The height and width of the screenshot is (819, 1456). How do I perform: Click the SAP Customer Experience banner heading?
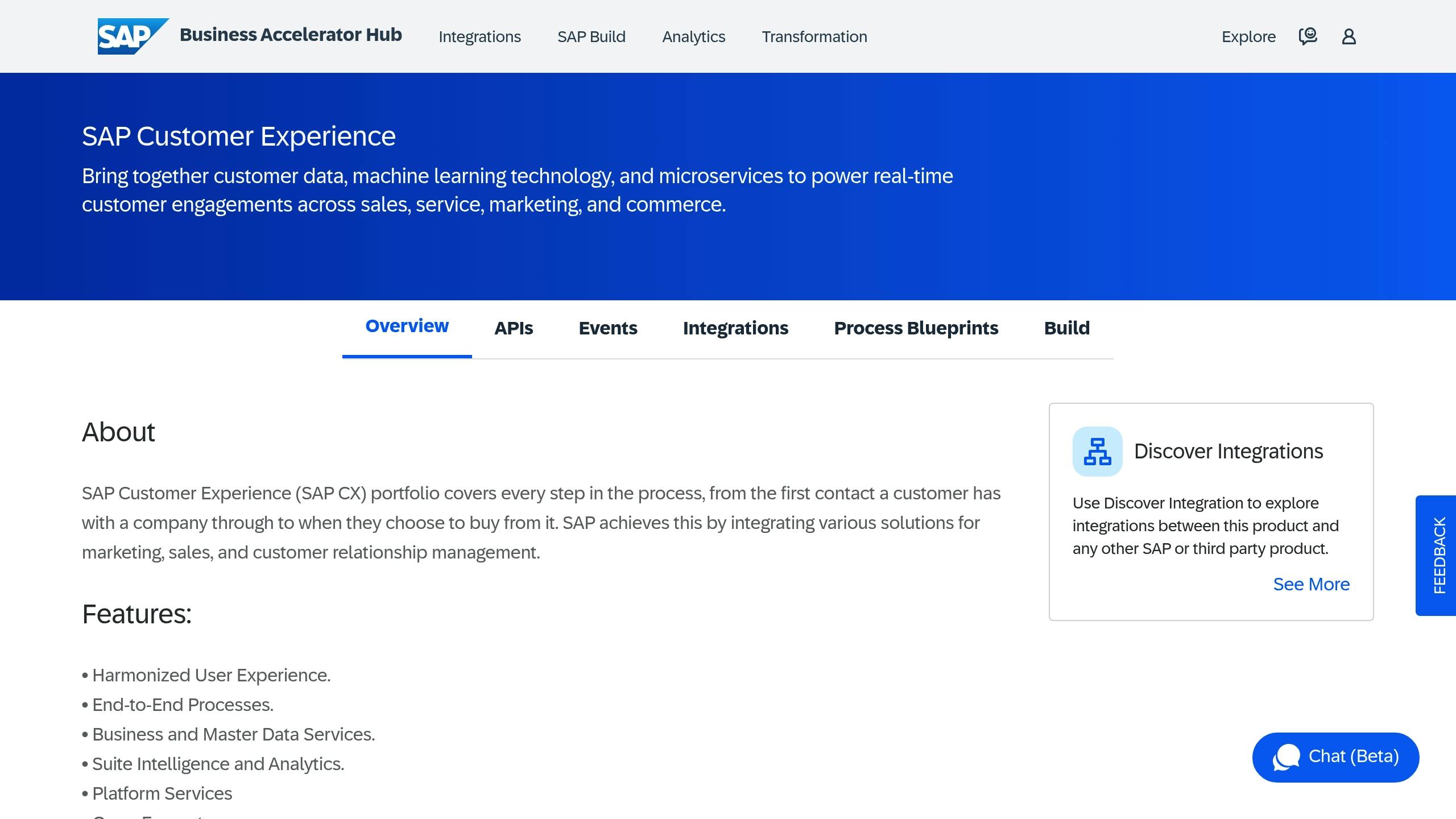click(239, 136)
